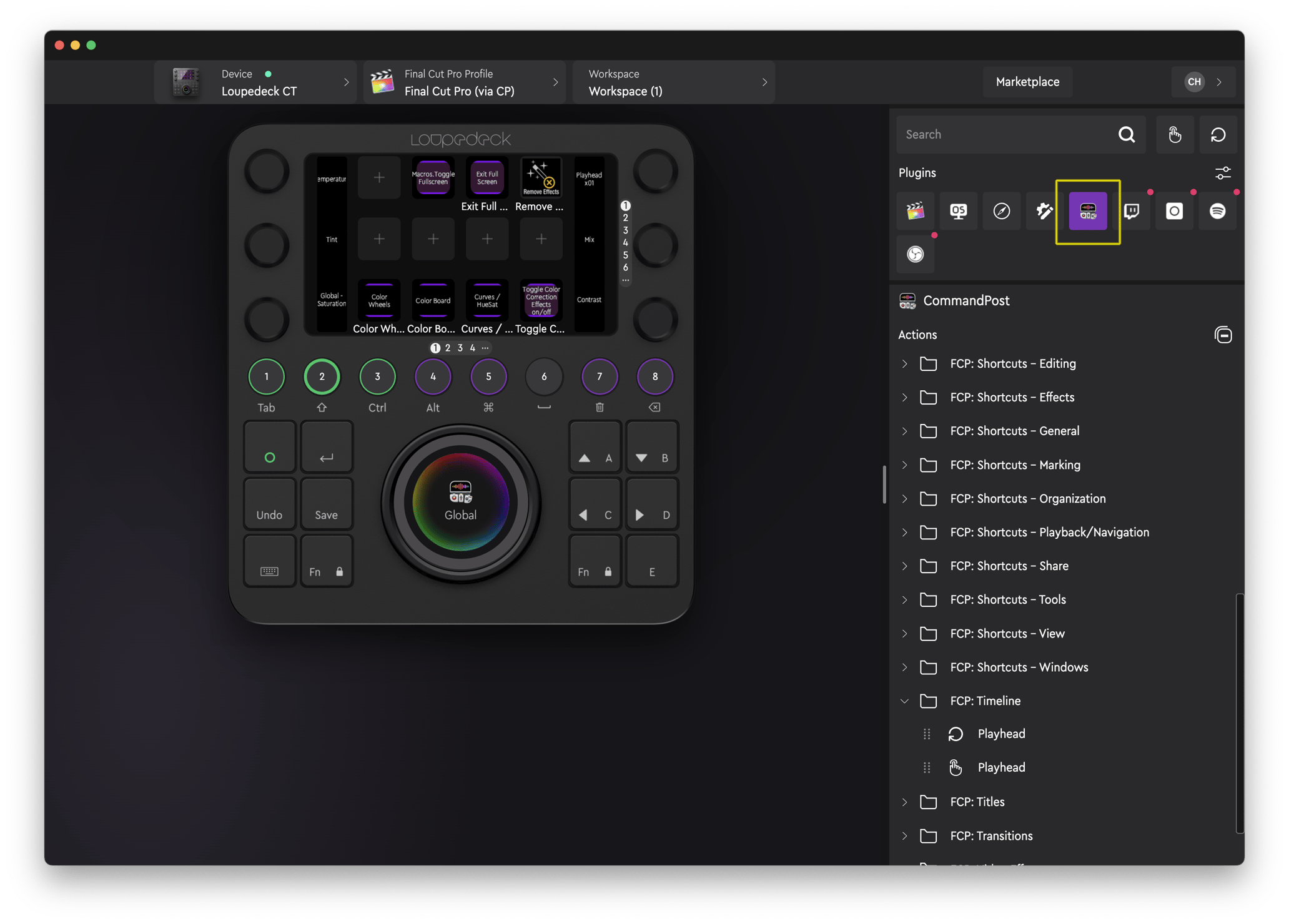Open the plugin settings sliders icon

(1223, 173)
